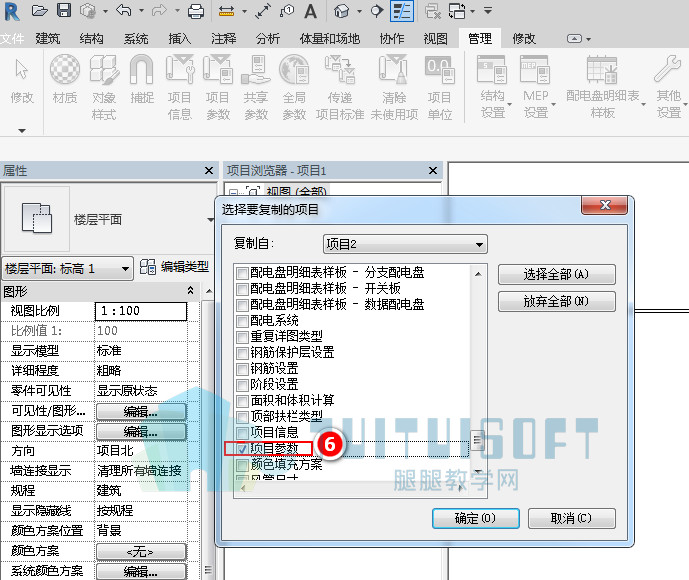Click the 取消(C) button

[571, 518]
